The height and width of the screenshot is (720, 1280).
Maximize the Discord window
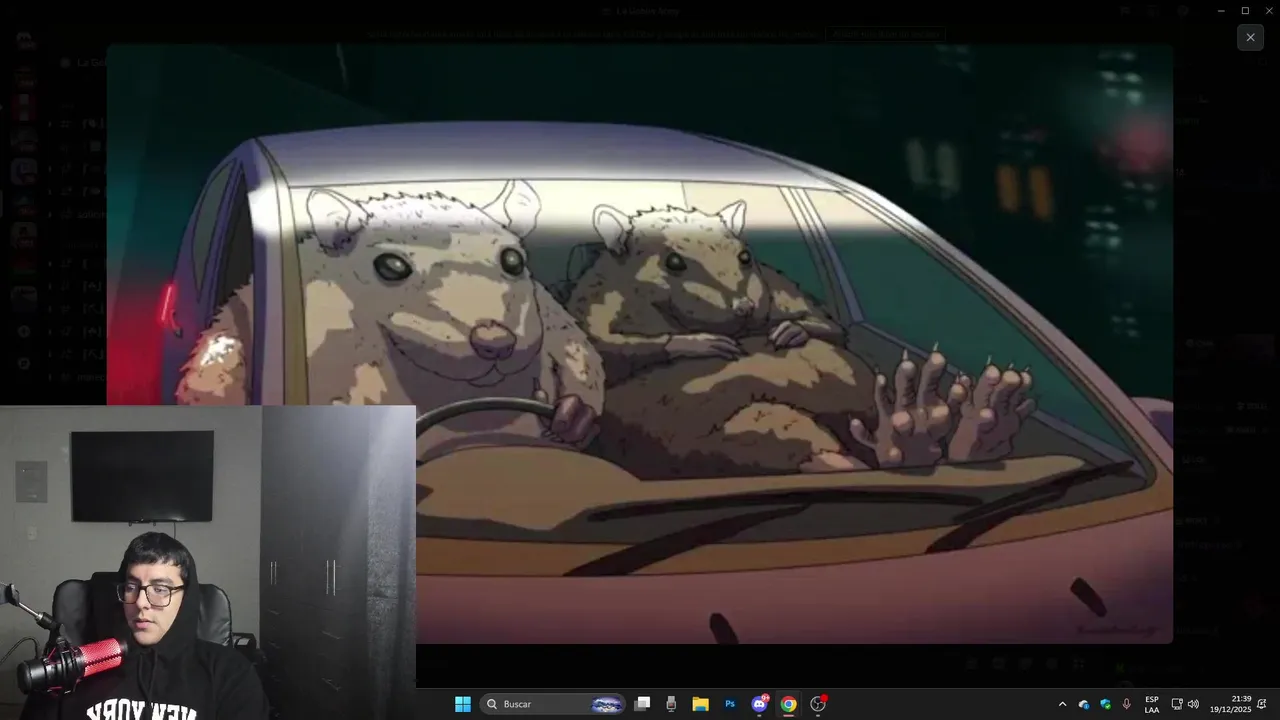(x=1245, y=10)
